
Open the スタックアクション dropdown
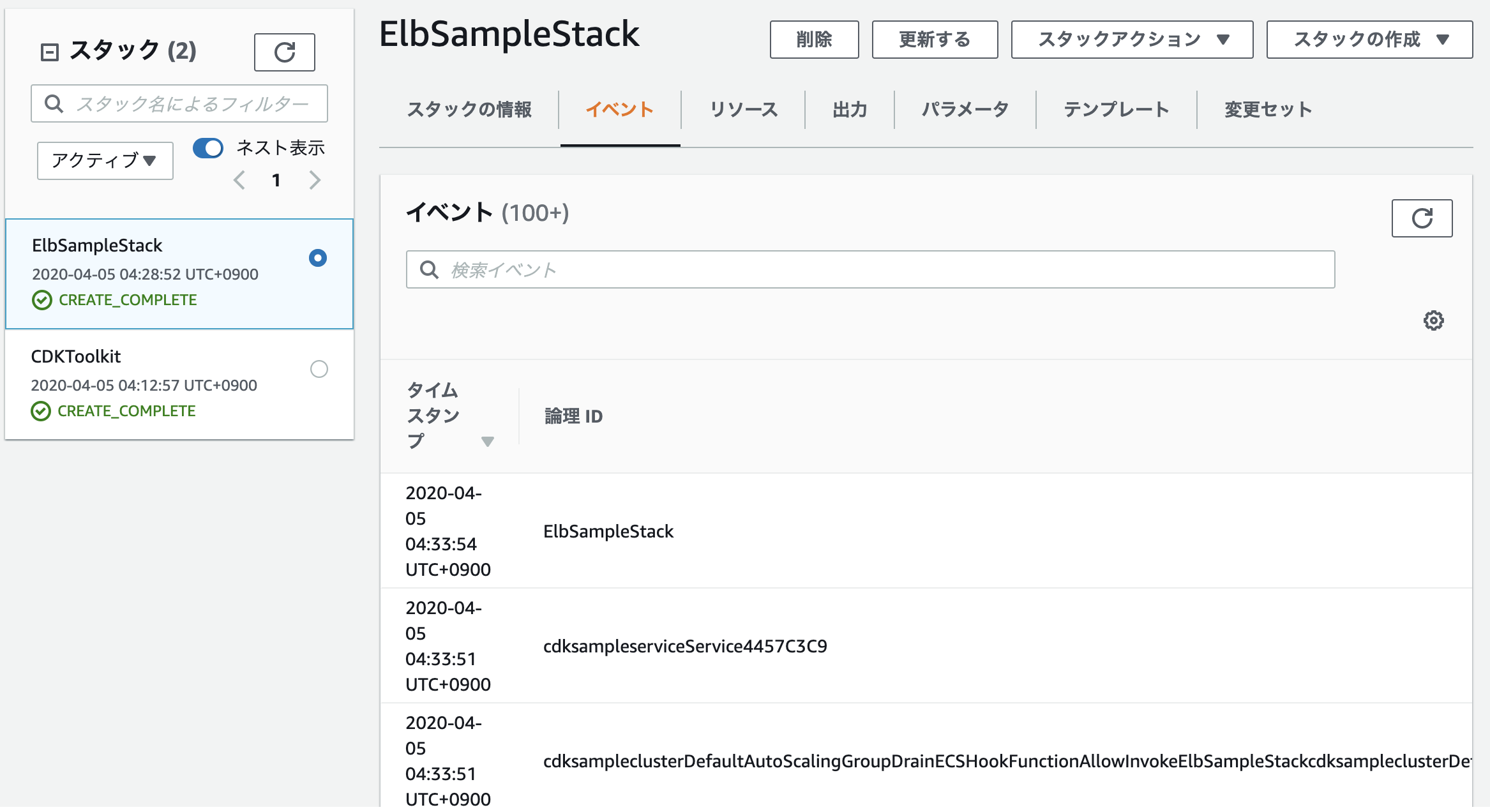(x=1131, y=39)
